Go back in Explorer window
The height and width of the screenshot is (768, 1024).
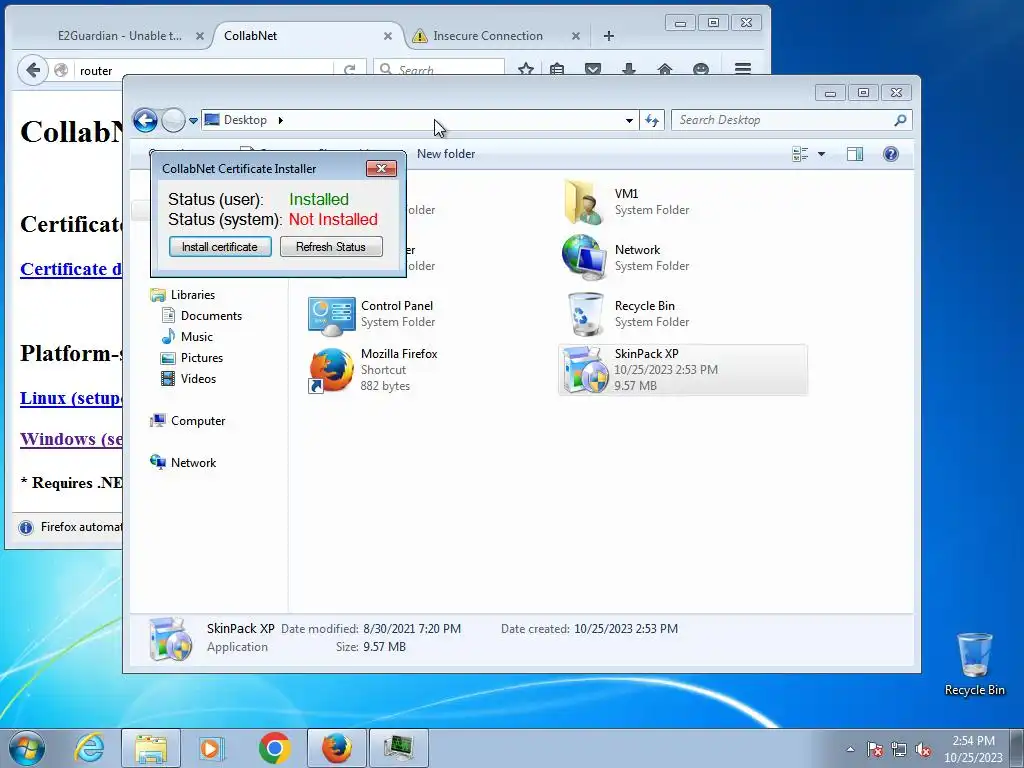point(145,120)
